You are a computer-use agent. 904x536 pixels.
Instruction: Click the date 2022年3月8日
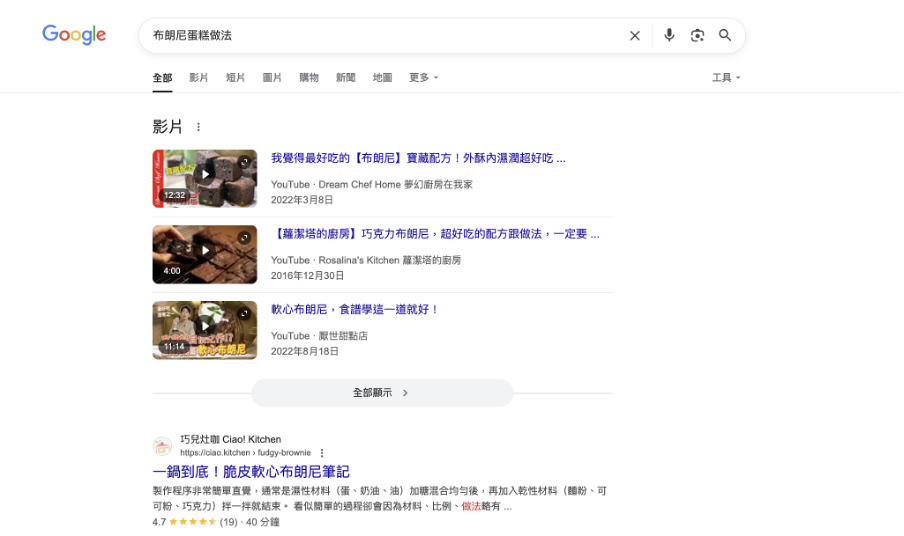click(x=302, y=200)
